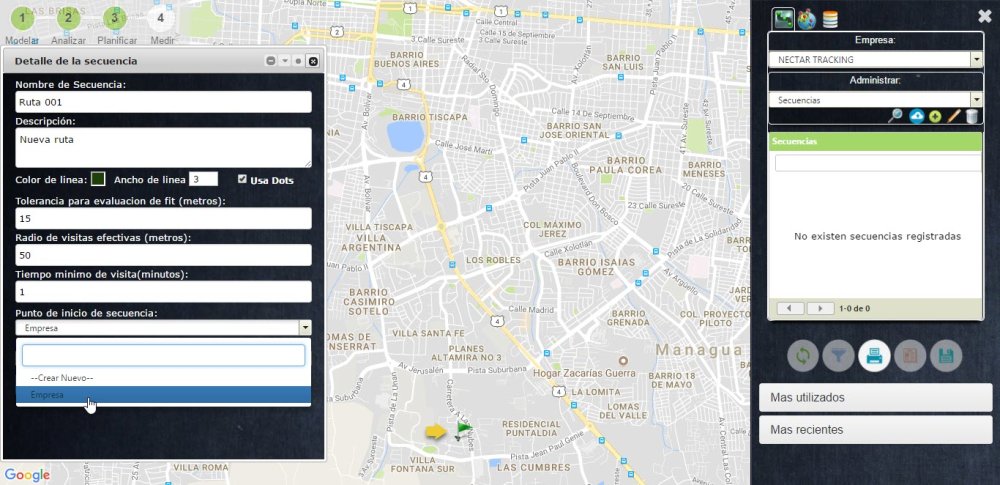This screenshot has width=1000, height=485.
Task: Click the funnel filter circular button
Action: coord(838,356)
